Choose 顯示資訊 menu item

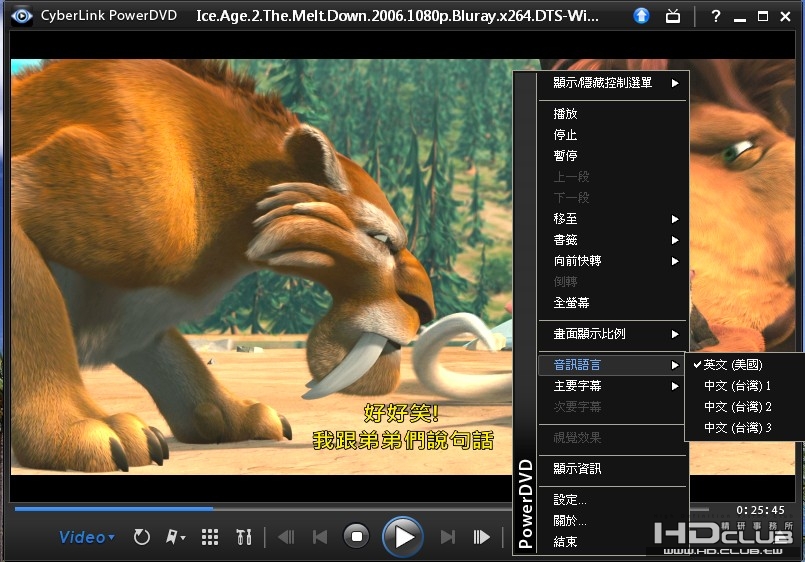pyautogui.click(x=613, y=469)
